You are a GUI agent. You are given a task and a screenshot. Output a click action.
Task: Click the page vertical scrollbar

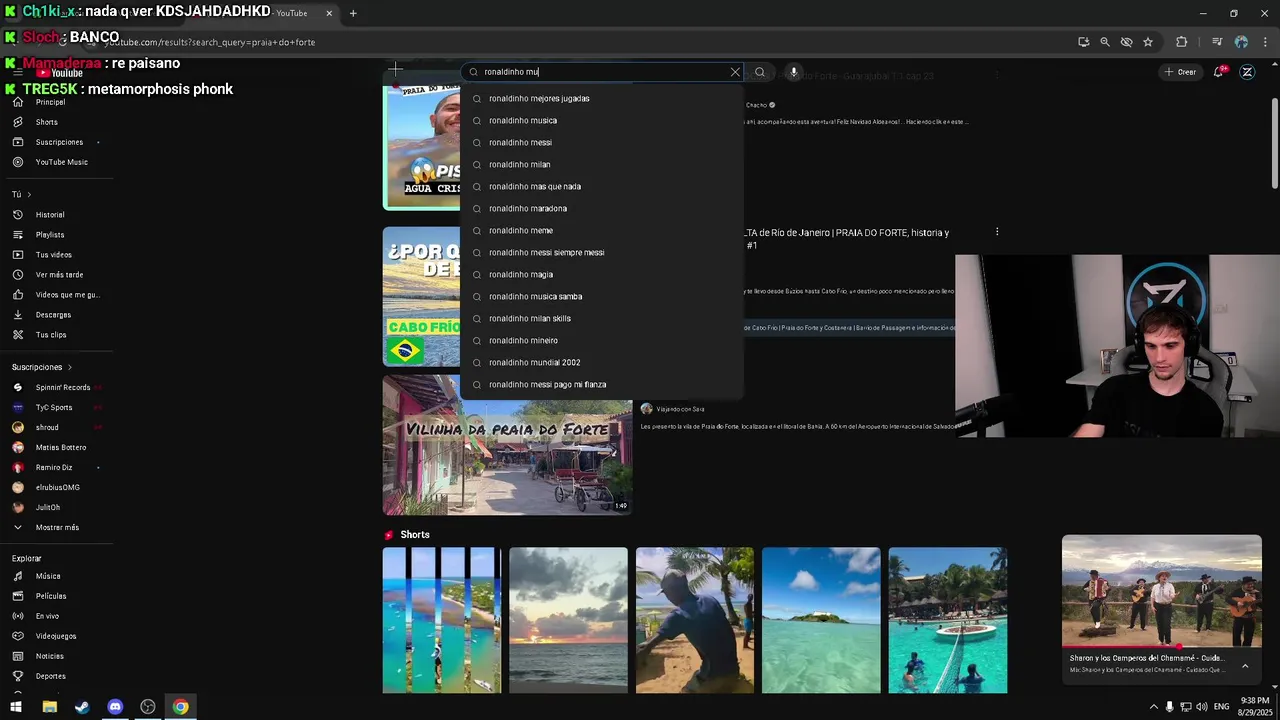pos(1274,142)
